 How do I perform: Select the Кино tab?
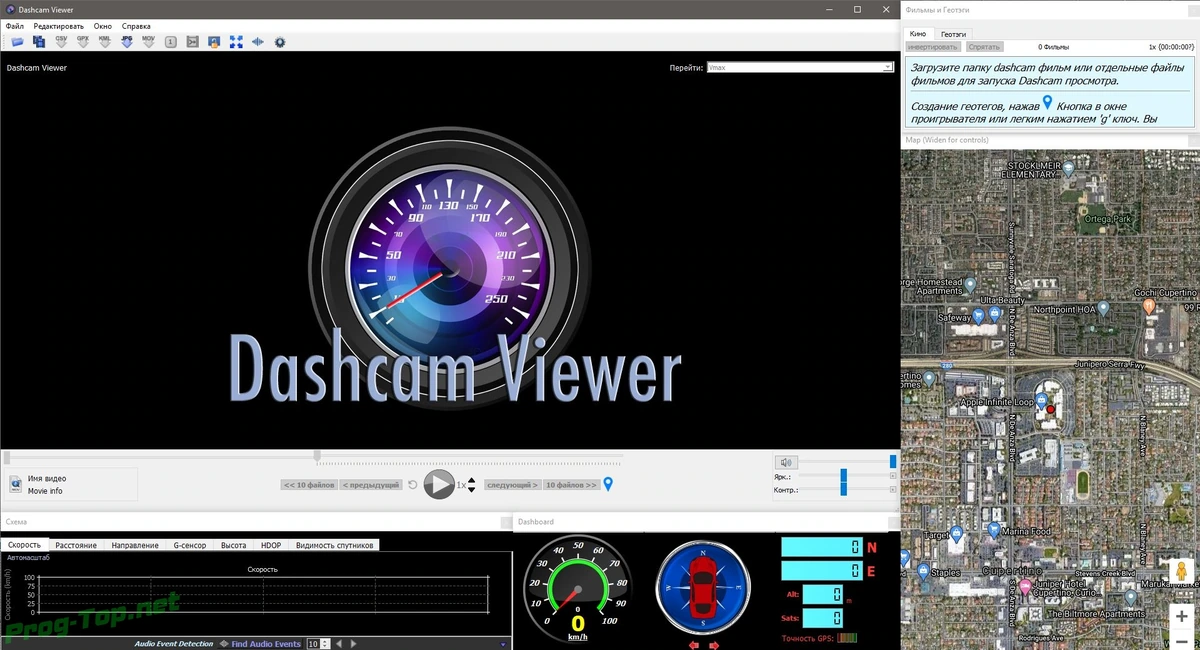917,34
